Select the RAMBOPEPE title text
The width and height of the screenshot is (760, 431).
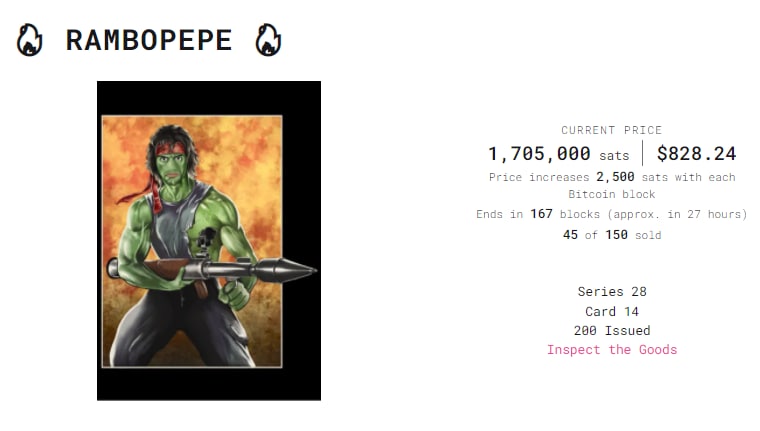(148, 41)
